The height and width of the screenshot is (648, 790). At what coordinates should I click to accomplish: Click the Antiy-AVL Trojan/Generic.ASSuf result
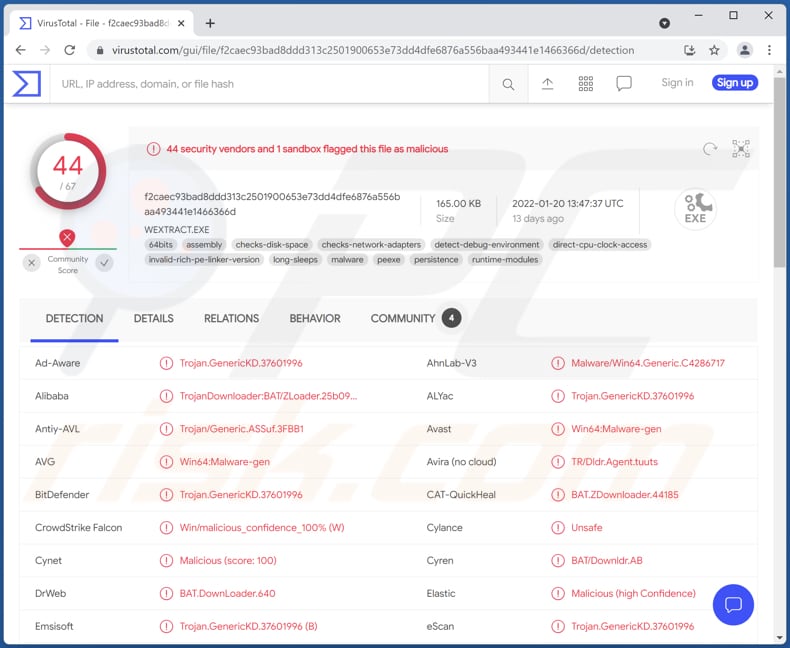[x=242, y=429]
